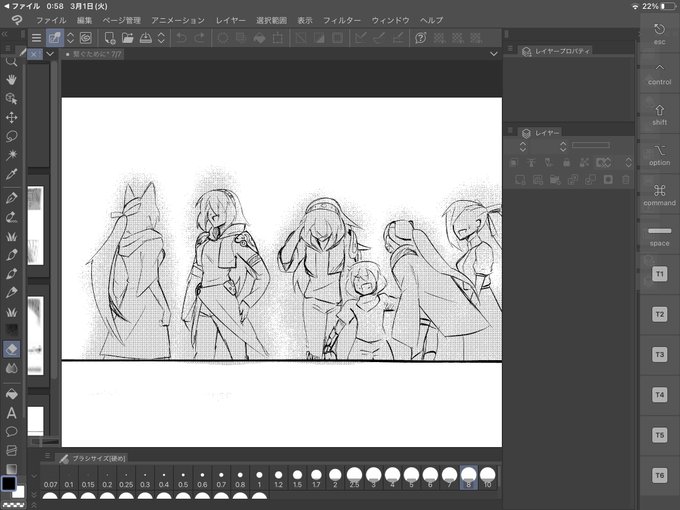Select the Lasso selection tool

point(11,136)
